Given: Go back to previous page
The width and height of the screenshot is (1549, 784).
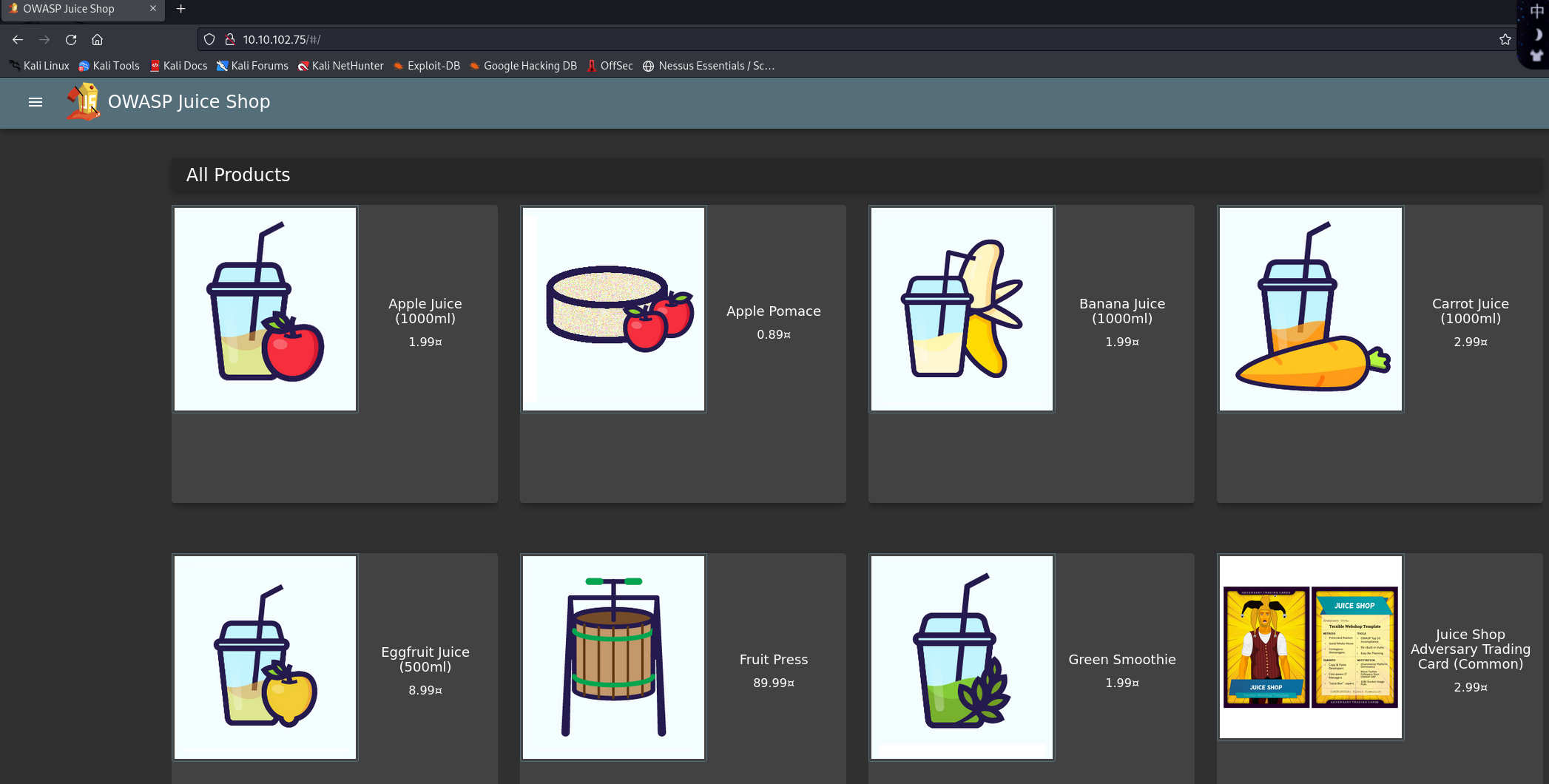Looking at the screenshot, I should click(x=18, y=40).
